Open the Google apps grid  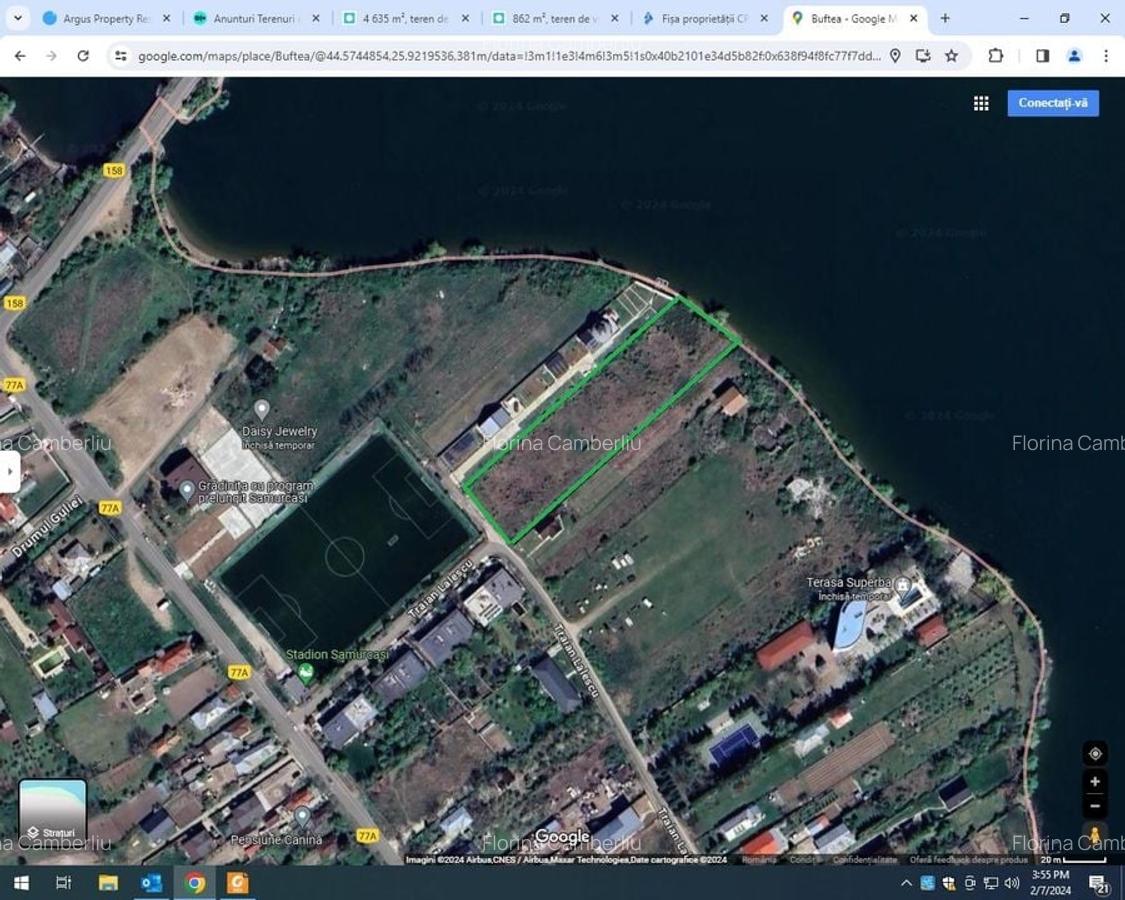(981, 103)
